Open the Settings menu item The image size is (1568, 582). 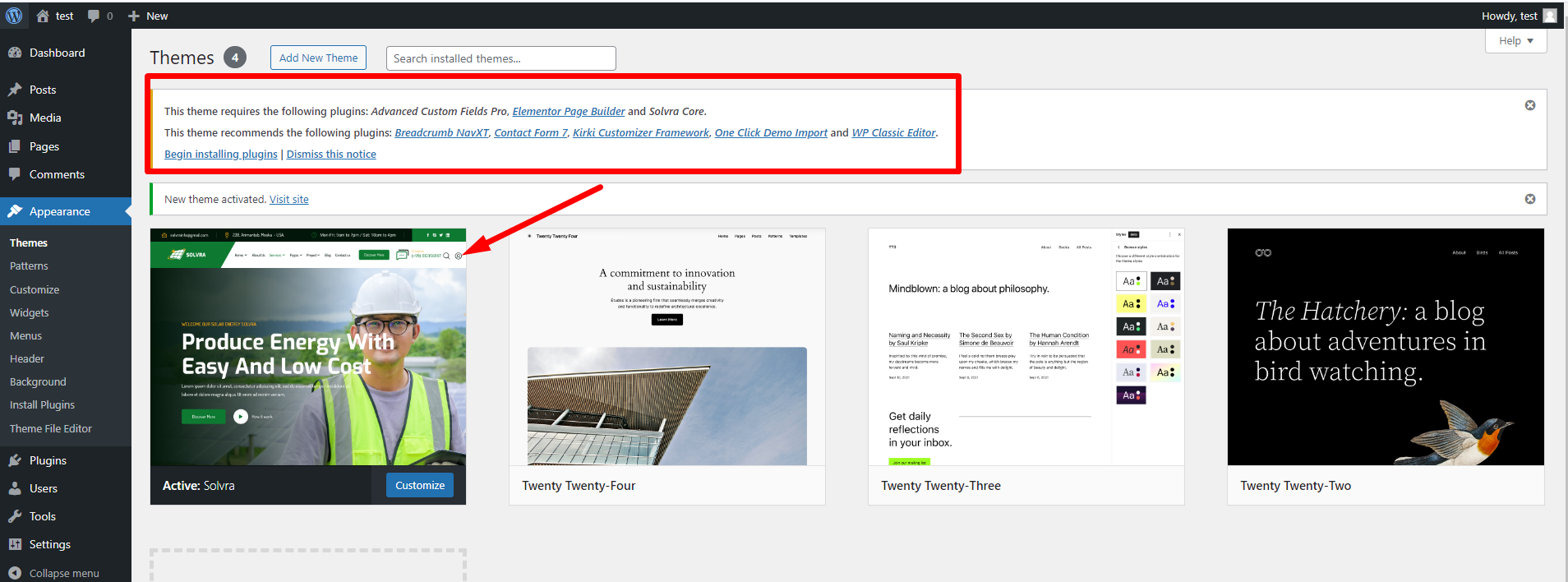(49, 544)
